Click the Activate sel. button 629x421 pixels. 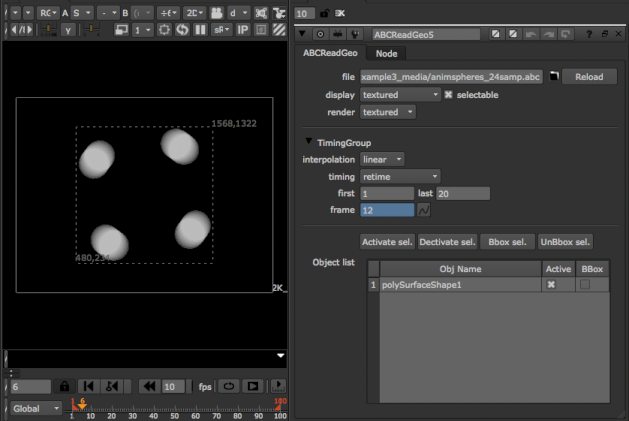click(x=387, y=241)
